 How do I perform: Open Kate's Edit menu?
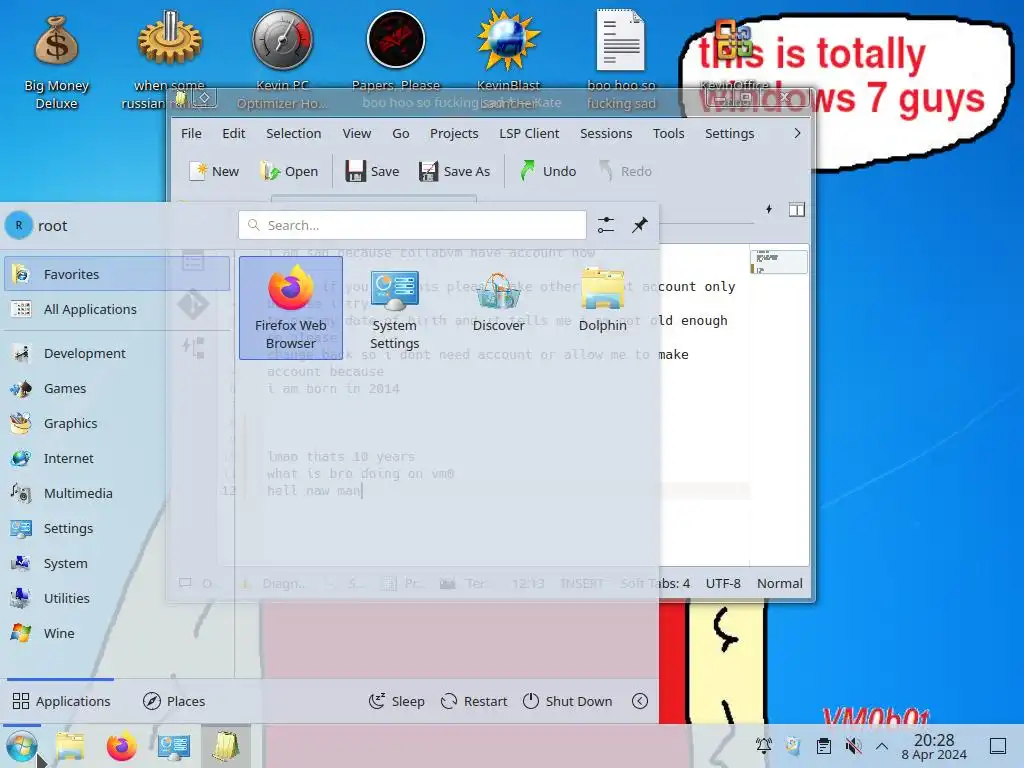[x=234, y=133]
